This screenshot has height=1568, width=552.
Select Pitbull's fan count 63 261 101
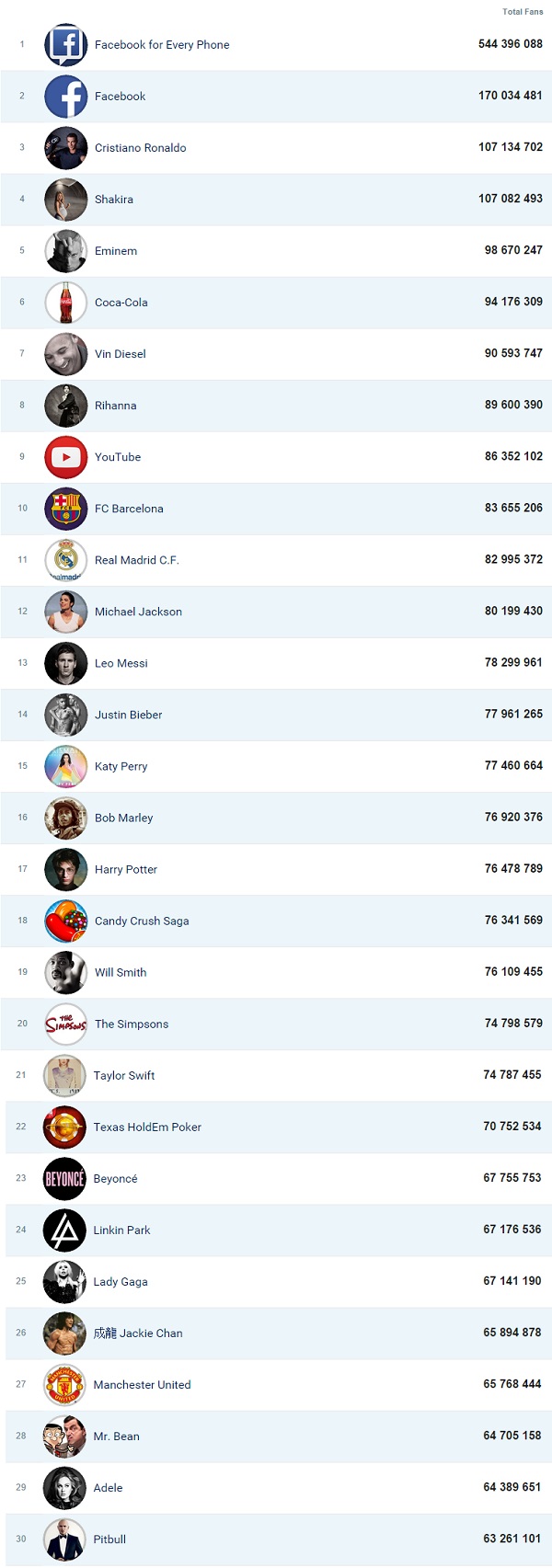pos(512,1539)
